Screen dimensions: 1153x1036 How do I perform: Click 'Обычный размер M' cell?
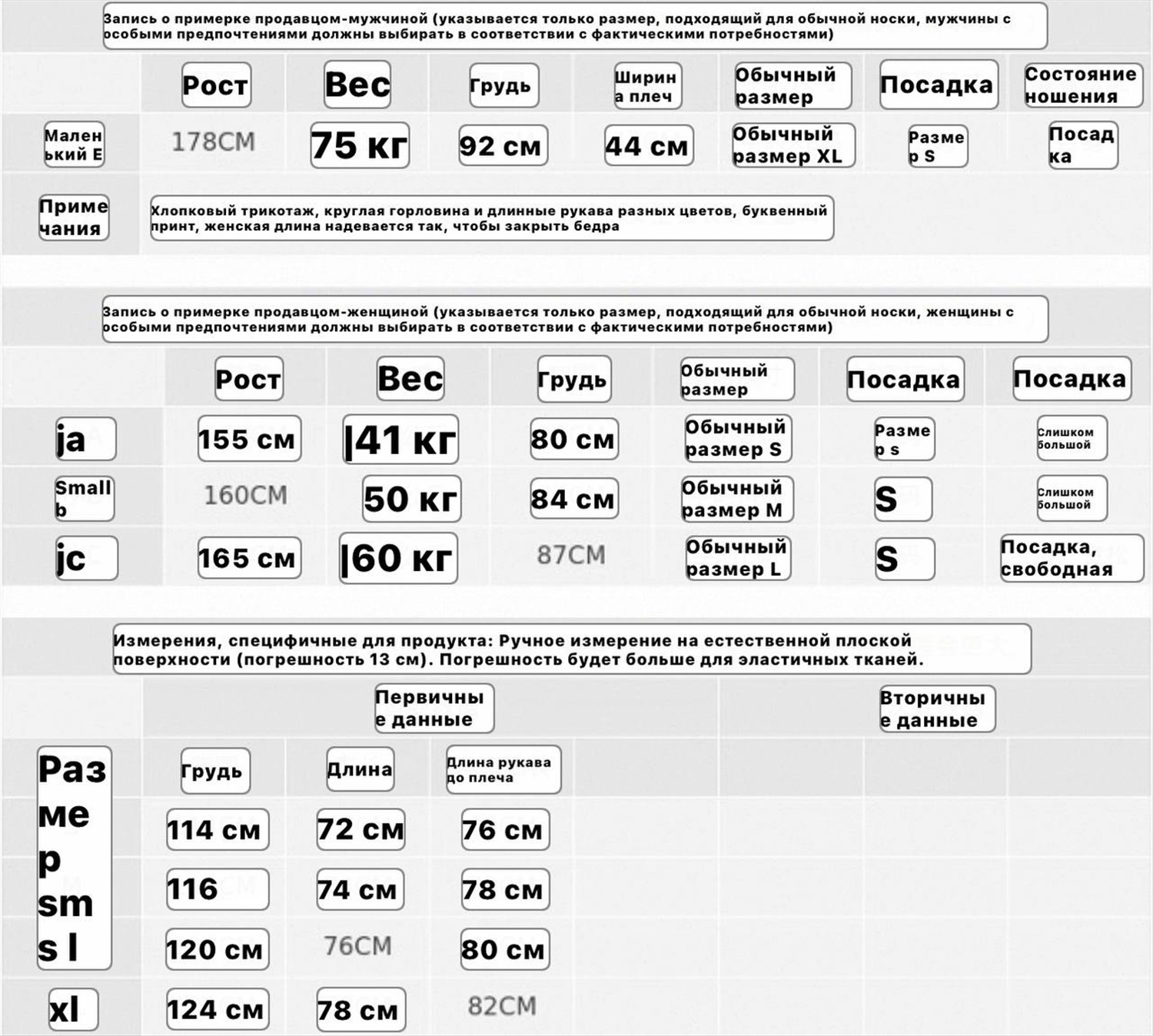(737, 499)
